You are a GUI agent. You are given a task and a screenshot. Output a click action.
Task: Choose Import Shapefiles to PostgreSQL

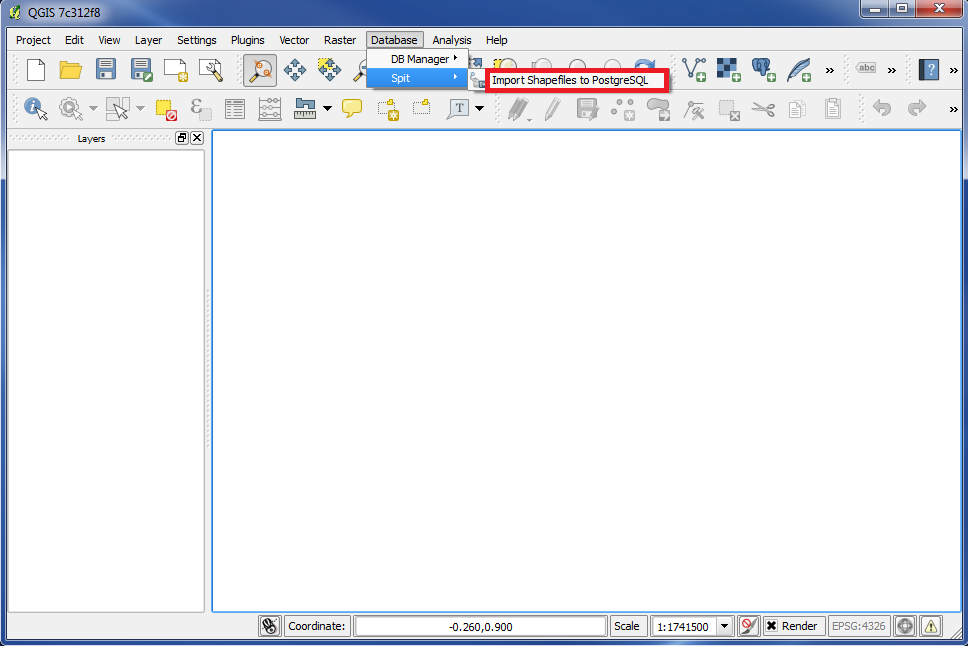tap(570, 80)
